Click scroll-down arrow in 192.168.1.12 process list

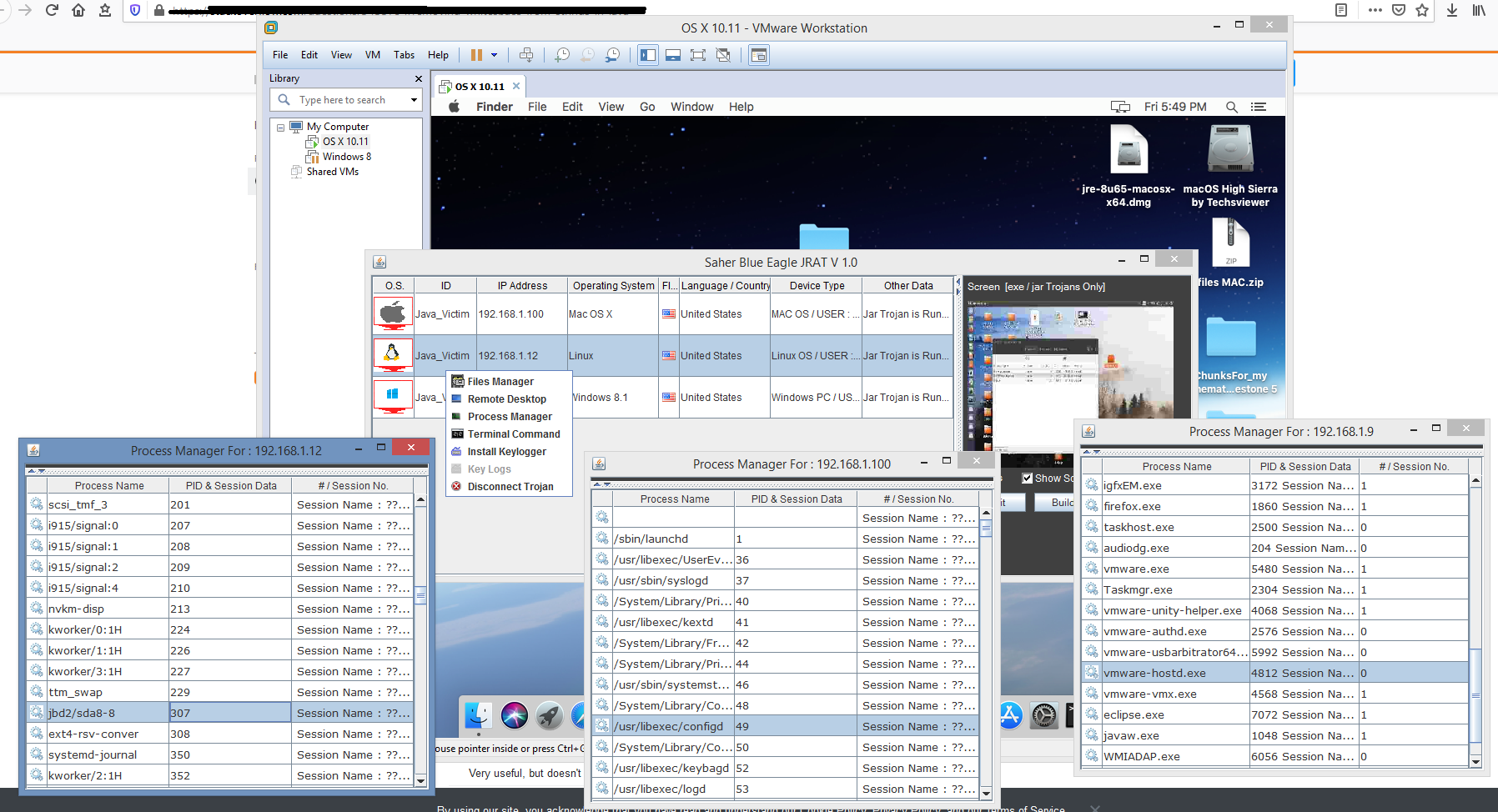(420, 780)
